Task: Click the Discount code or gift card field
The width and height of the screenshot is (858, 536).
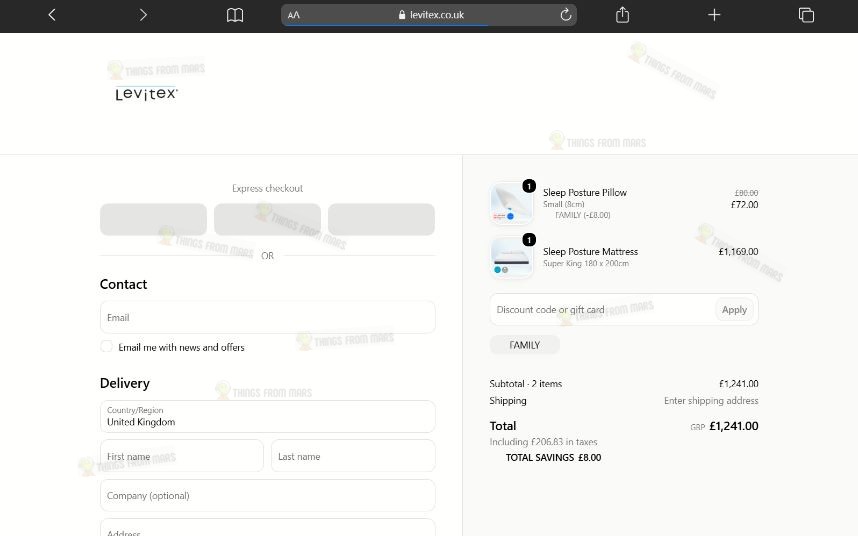Action: (602, 310)
